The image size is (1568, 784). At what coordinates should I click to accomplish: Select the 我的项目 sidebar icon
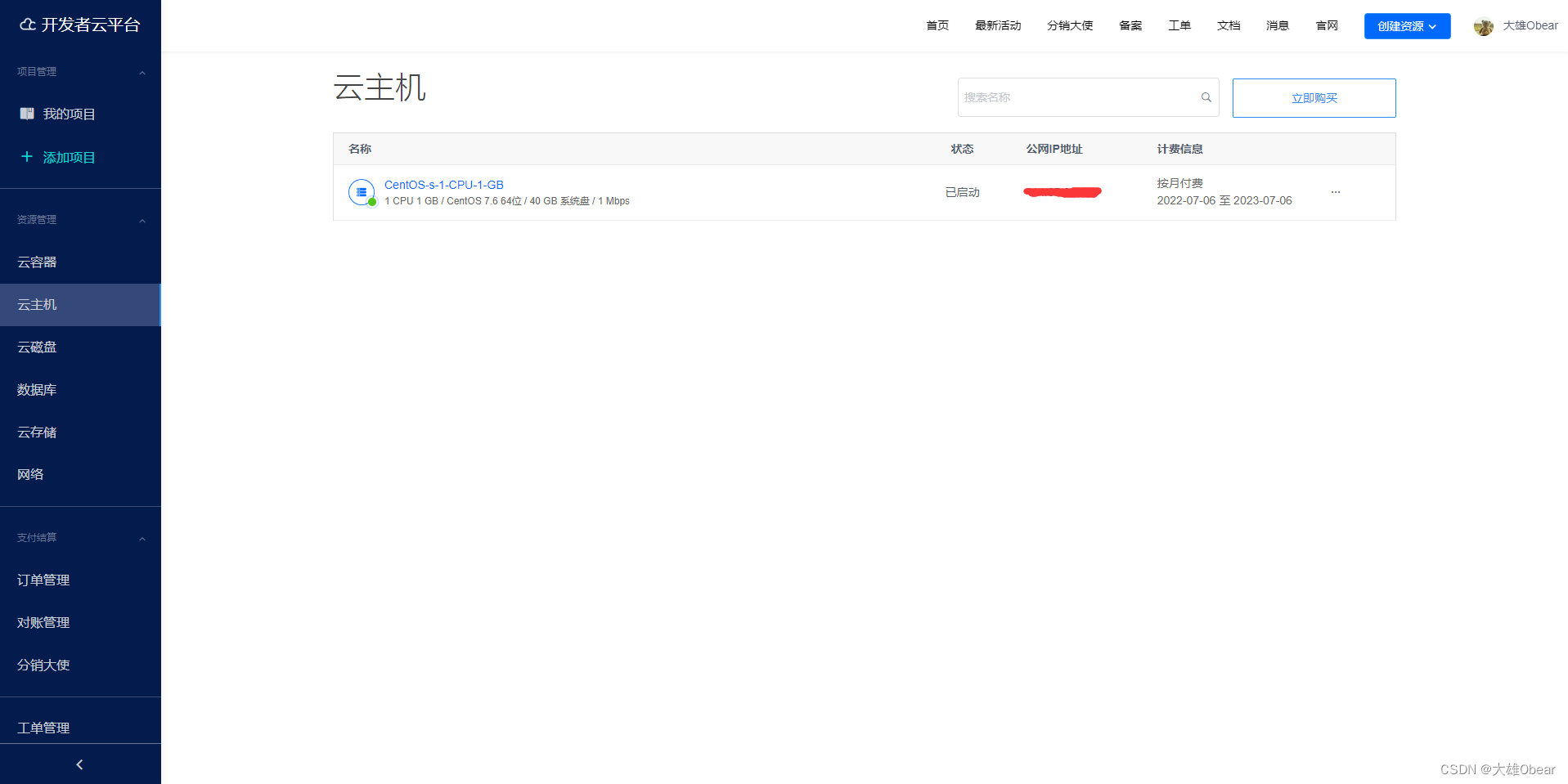27,114
